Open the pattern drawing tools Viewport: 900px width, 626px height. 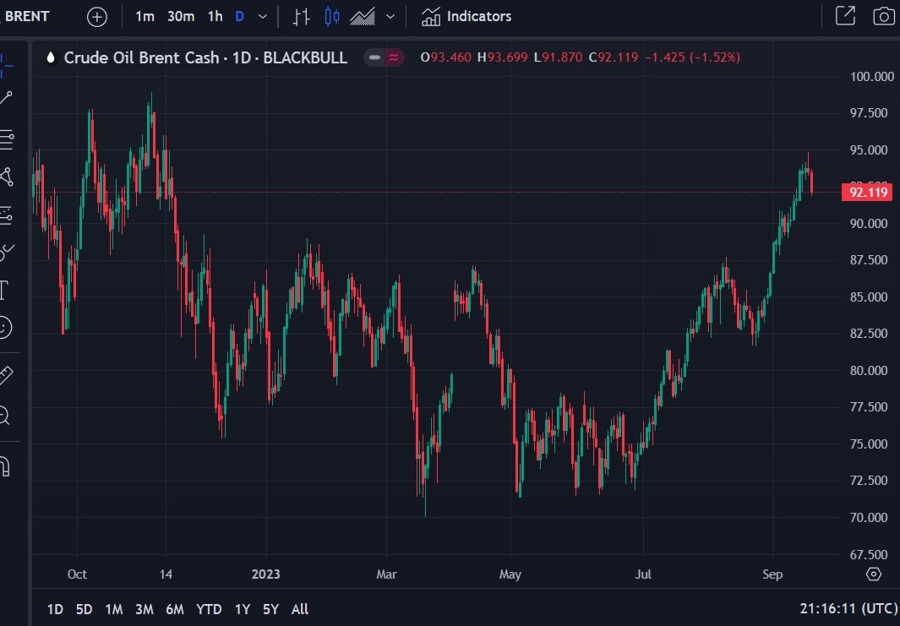click(x=6, y=177)
